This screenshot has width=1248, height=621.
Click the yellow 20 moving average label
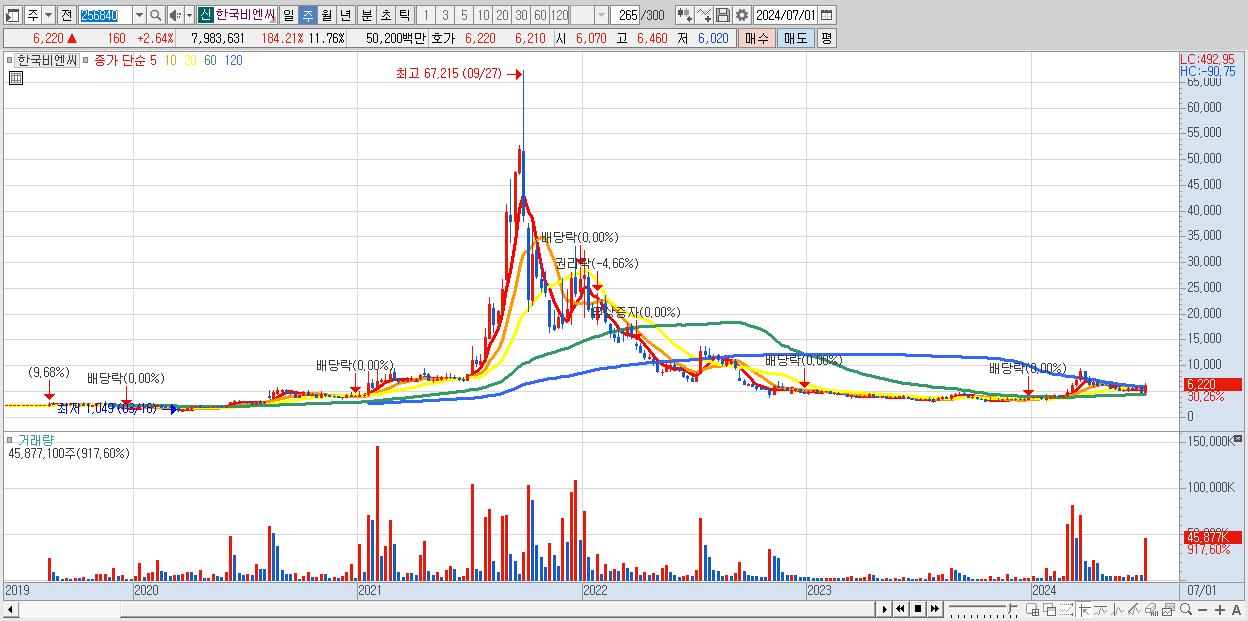pos(190,61)
